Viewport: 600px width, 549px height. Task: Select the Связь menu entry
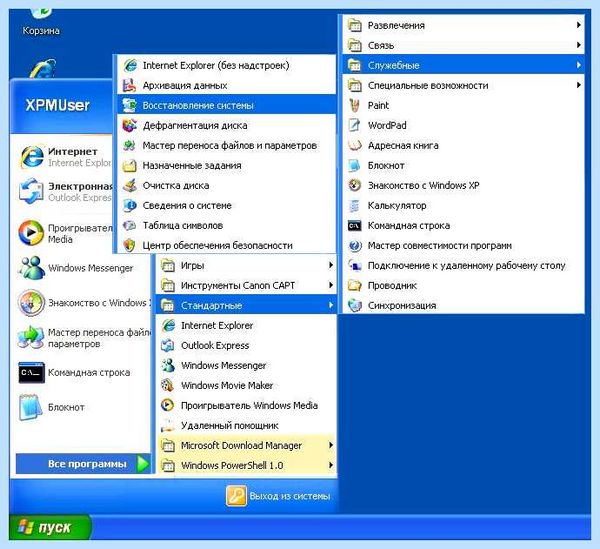tap(463, 45)
